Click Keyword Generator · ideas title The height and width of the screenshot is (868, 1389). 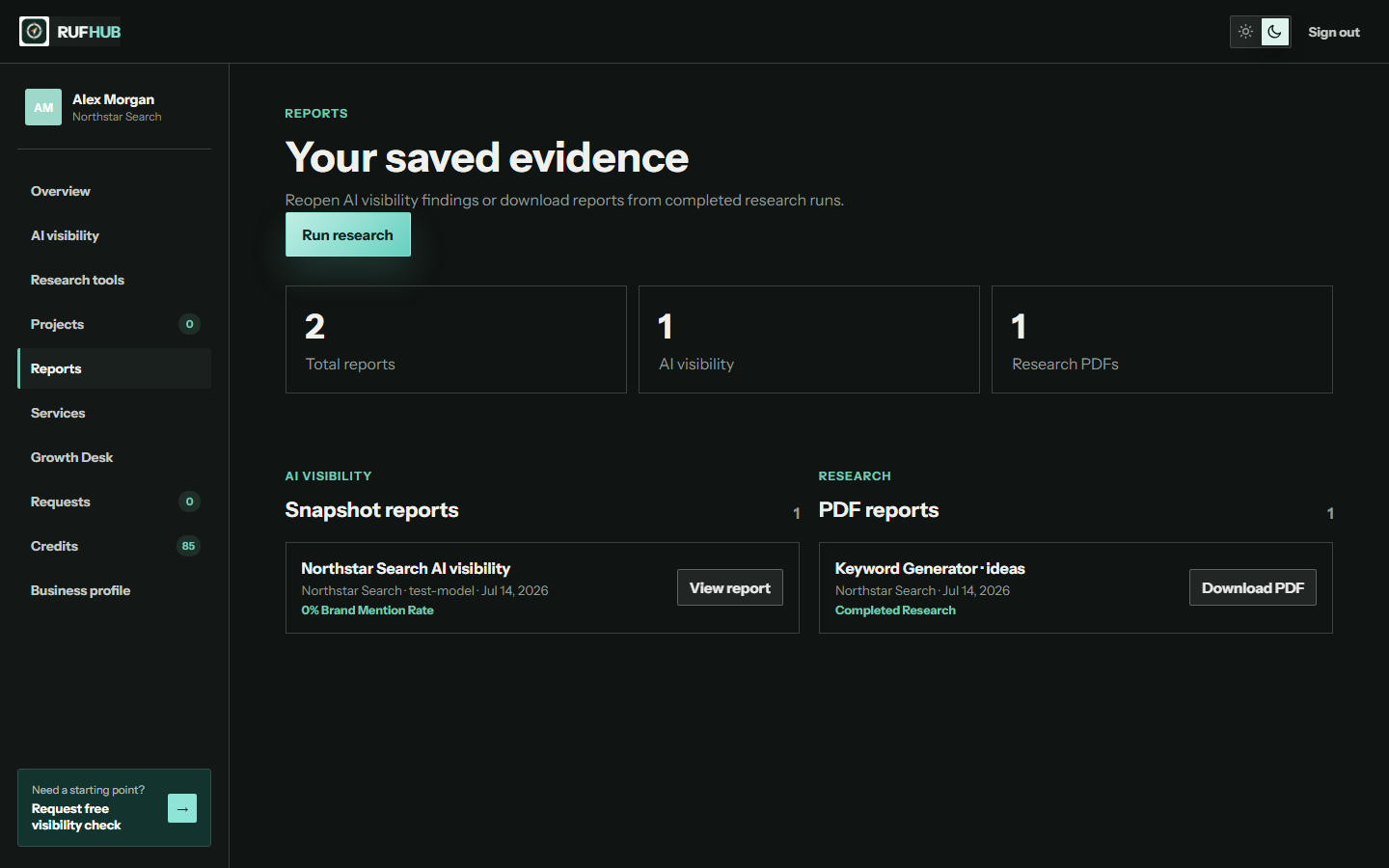[930, 568]
